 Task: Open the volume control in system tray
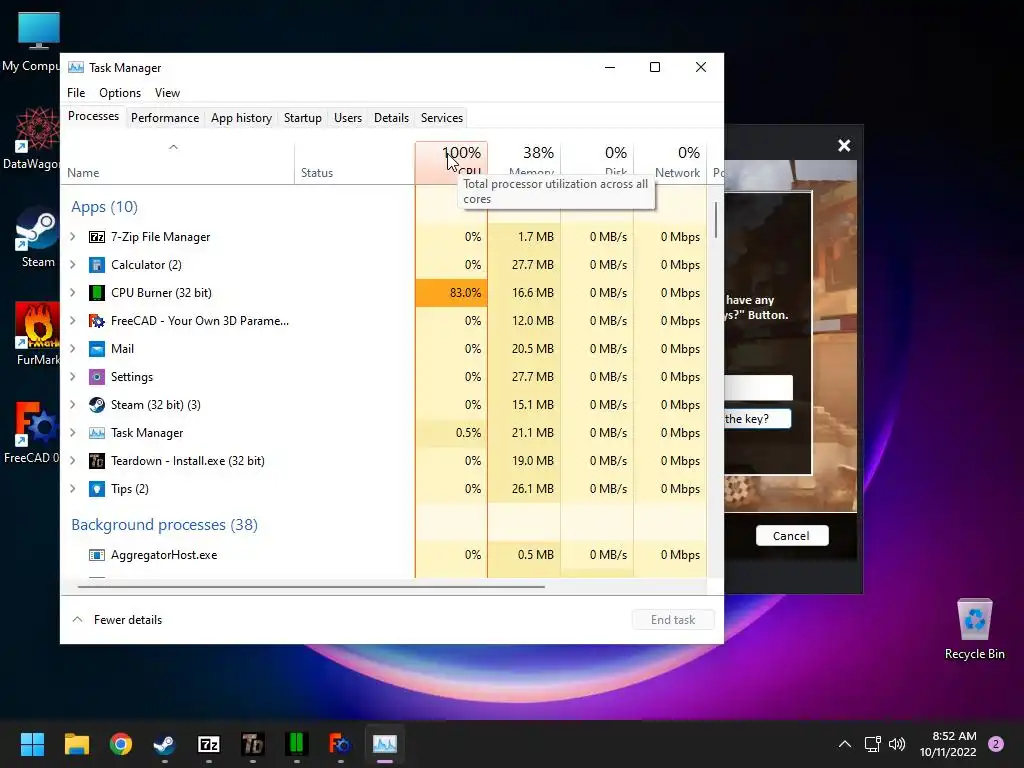click(x=897, y=744)
